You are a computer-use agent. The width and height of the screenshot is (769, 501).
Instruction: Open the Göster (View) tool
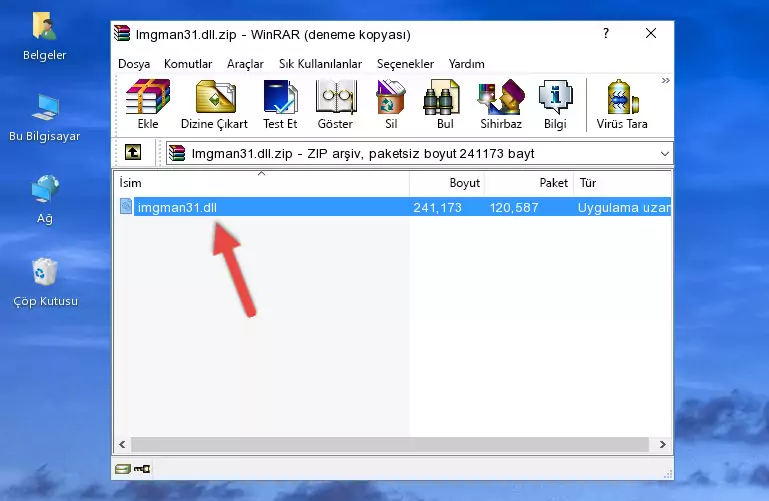point(335,104)
